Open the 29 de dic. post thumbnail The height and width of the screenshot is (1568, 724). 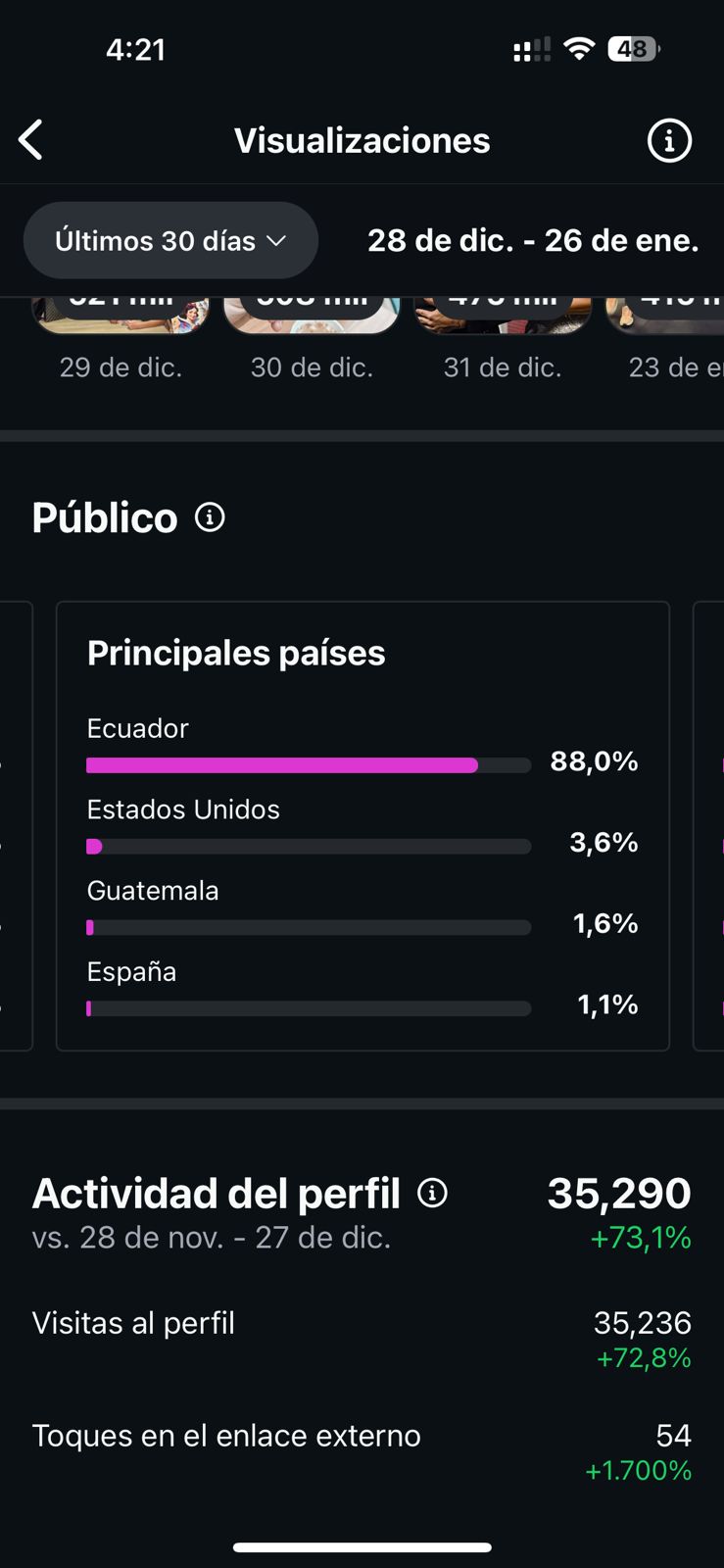coord(121,316)
